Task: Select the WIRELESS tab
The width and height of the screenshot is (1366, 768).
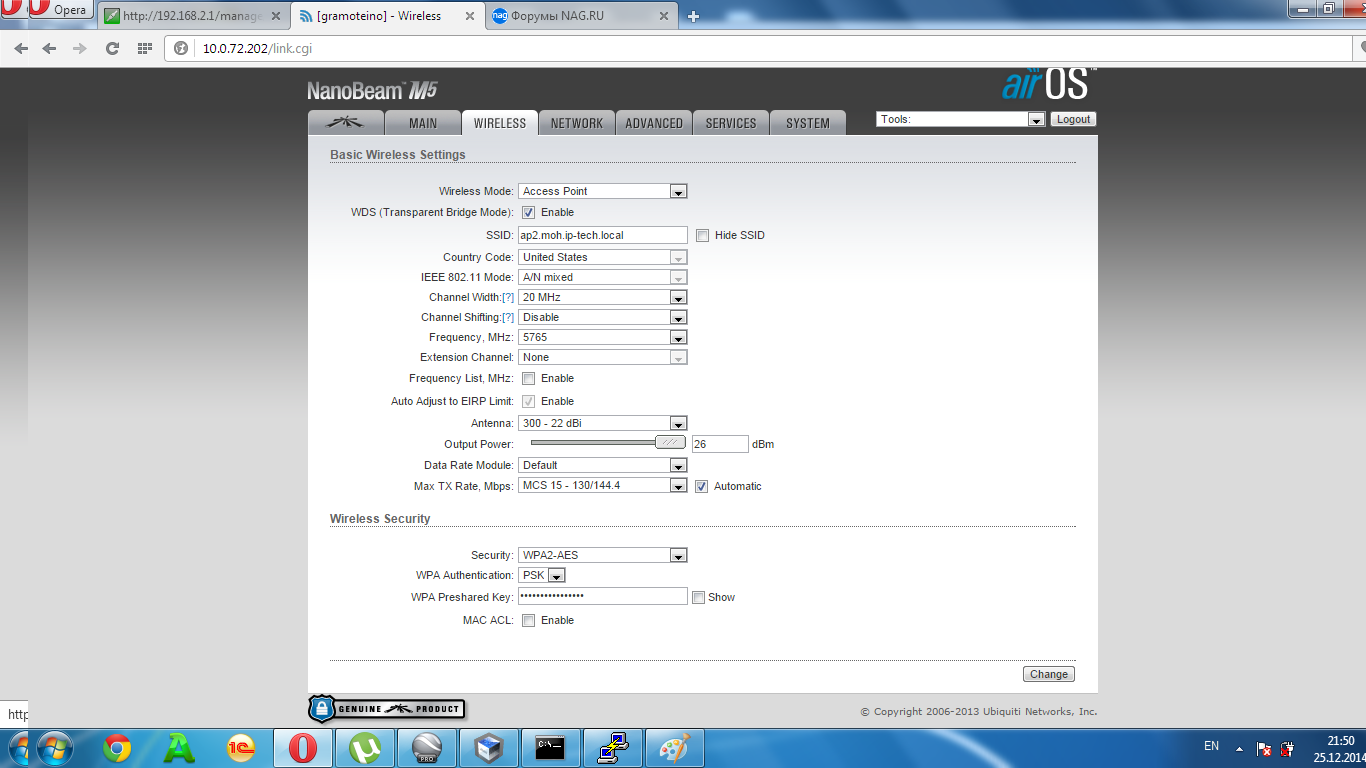Action: 500,123
